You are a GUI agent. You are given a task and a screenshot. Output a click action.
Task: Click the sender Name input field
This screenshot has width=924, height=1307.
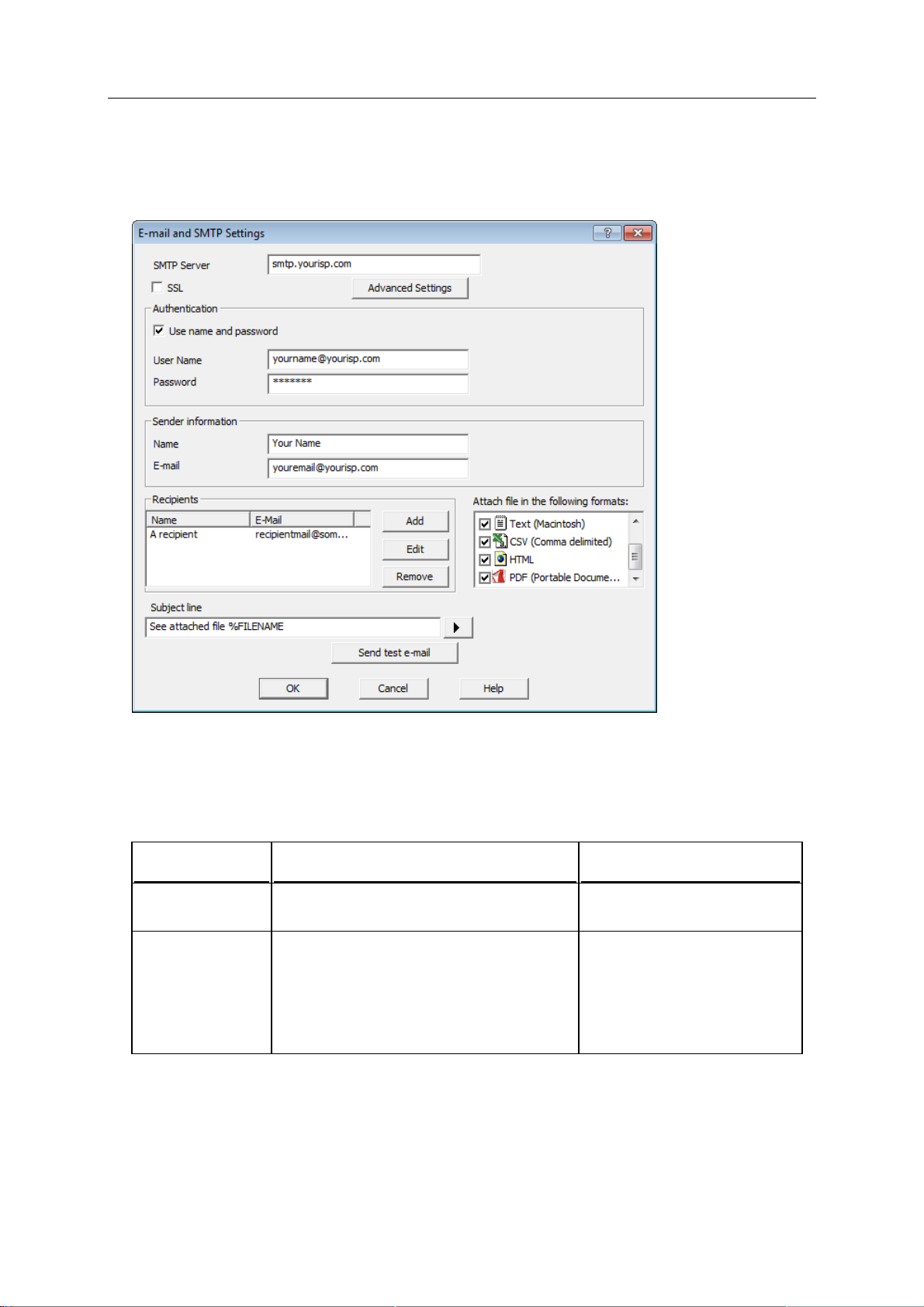pyautogui.click(x=368, y=444)
